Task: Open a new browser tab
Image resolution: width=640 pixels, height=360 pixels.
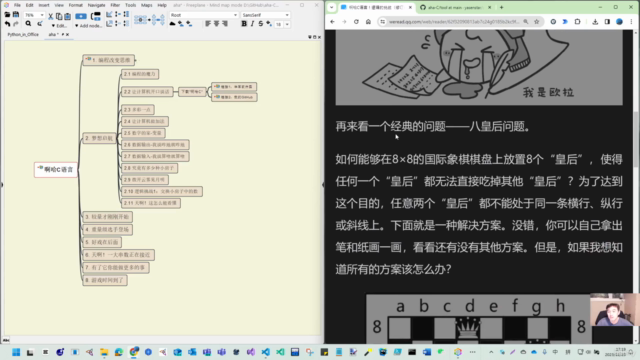Action: pyautogui.click(x=502, y=7)
